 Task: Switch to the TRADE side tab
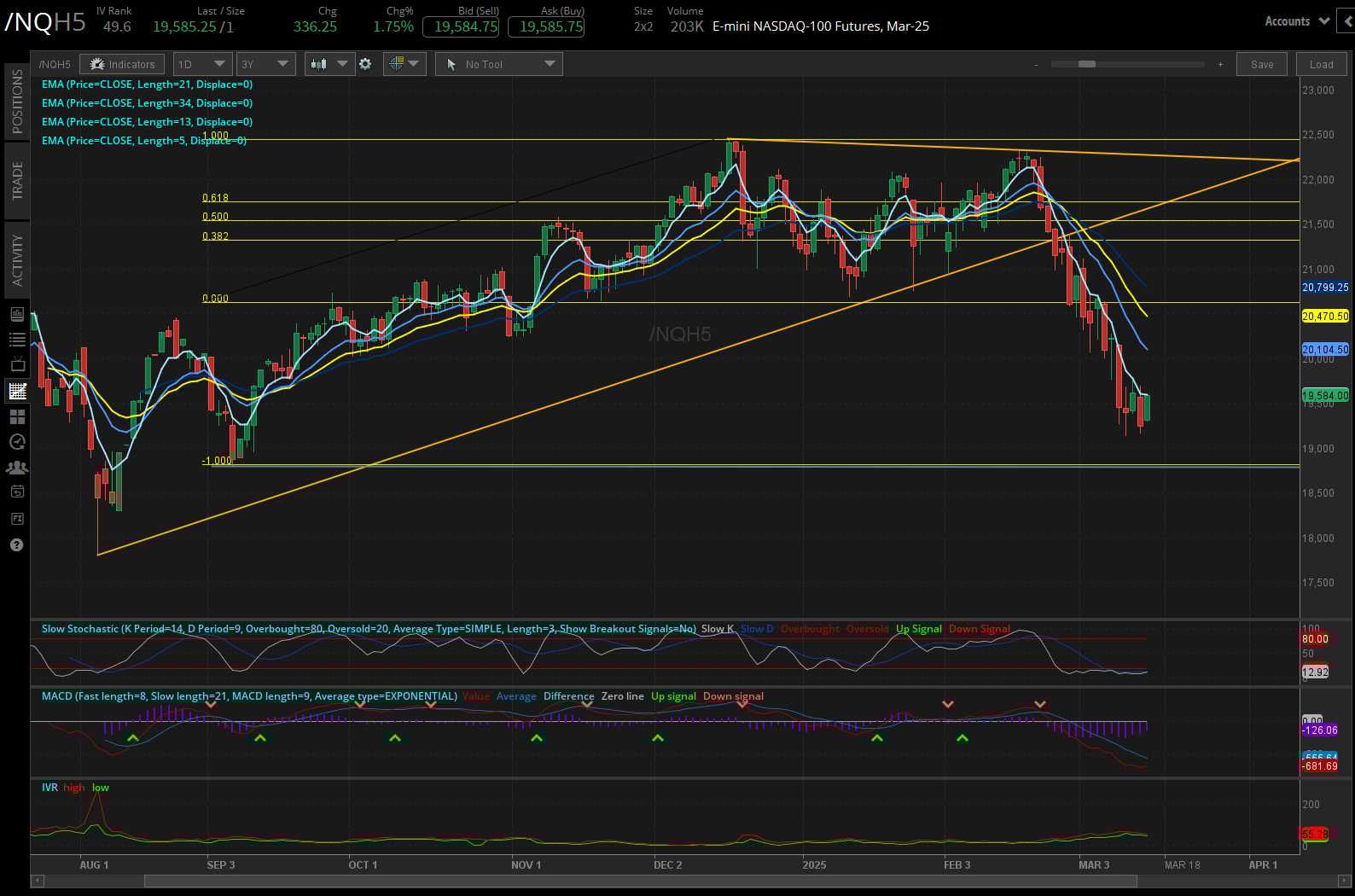point(17,181)
